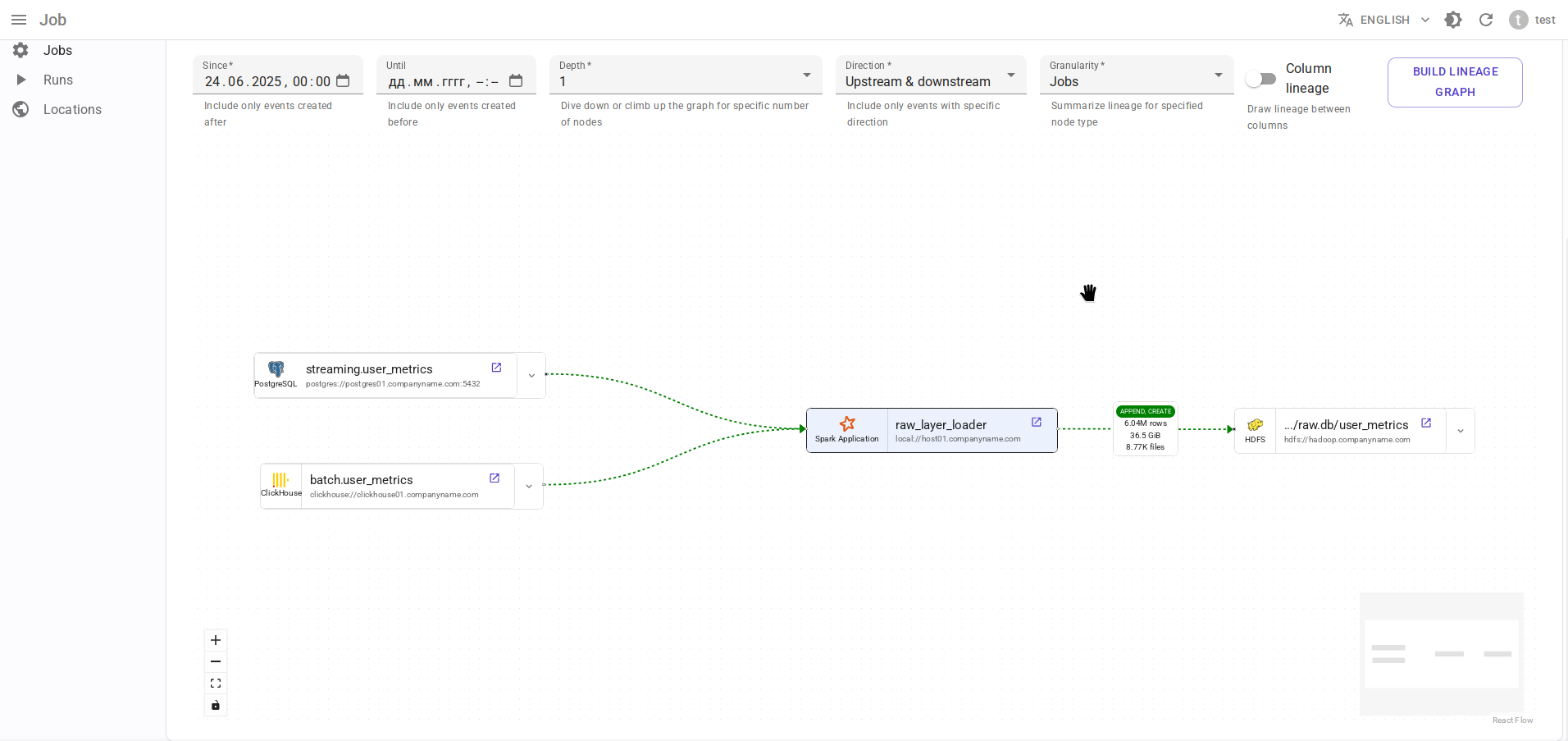Fit the graph view to screen
1568x741 pixels.
click(x=216, y=684)
